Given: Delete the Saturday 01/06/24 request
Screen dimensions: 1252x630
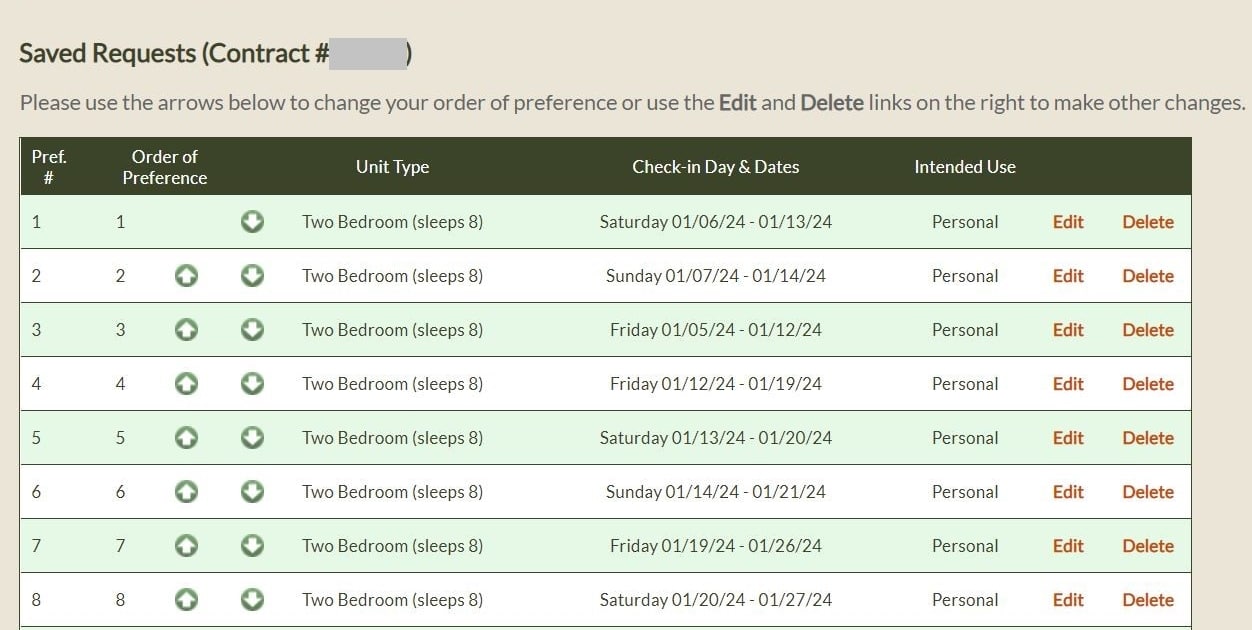Looking at the screenshot, I should 1148,222.
